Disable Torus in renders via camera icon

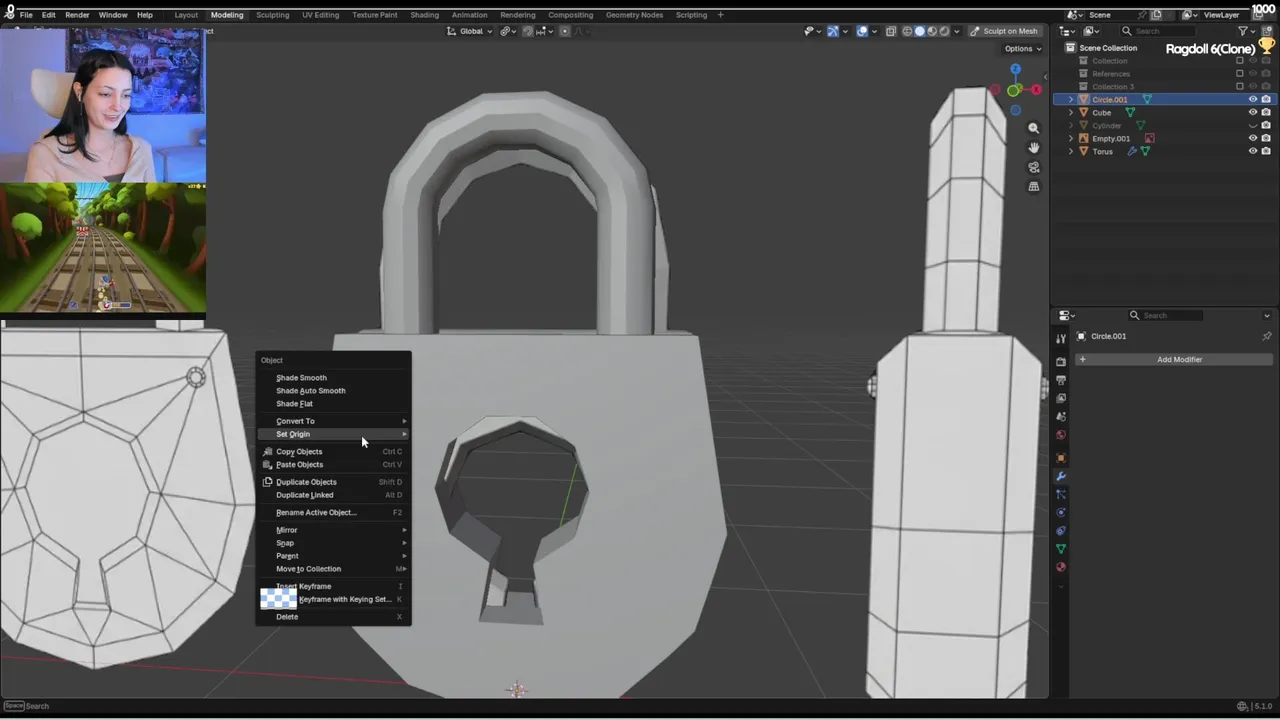tap(1266, 151)
